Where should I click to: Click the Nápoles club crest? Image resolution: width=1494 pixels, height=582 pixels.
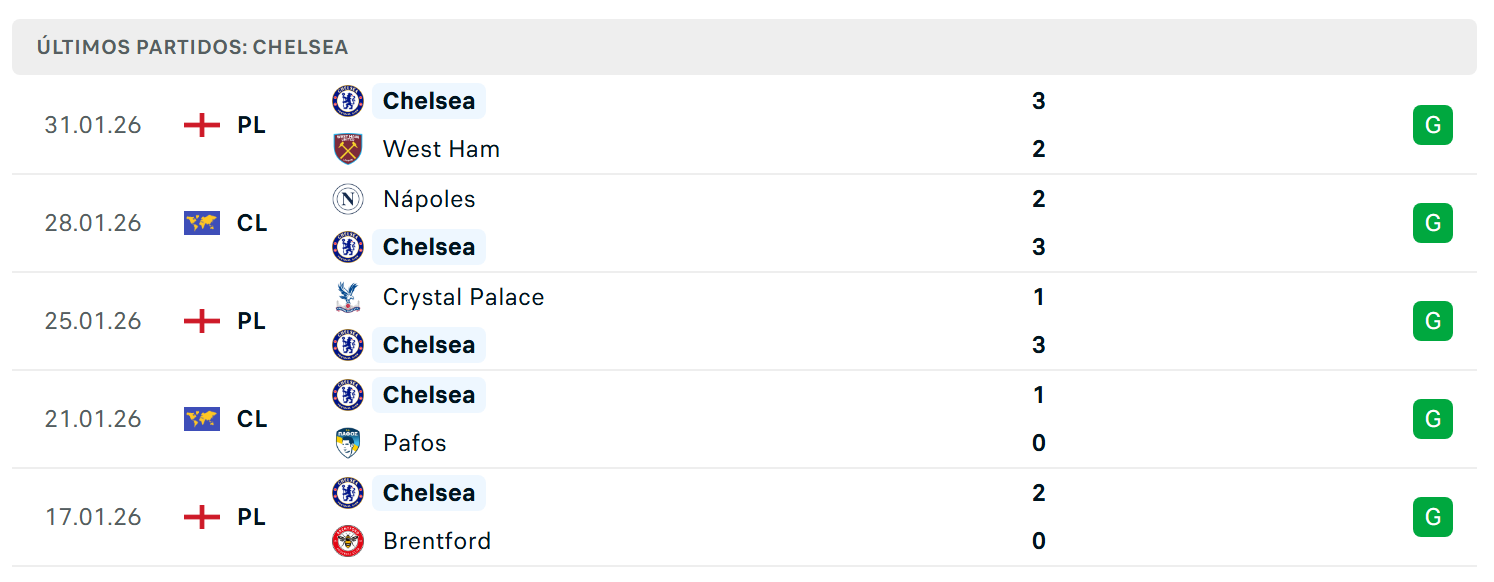(x=348, y=199)
